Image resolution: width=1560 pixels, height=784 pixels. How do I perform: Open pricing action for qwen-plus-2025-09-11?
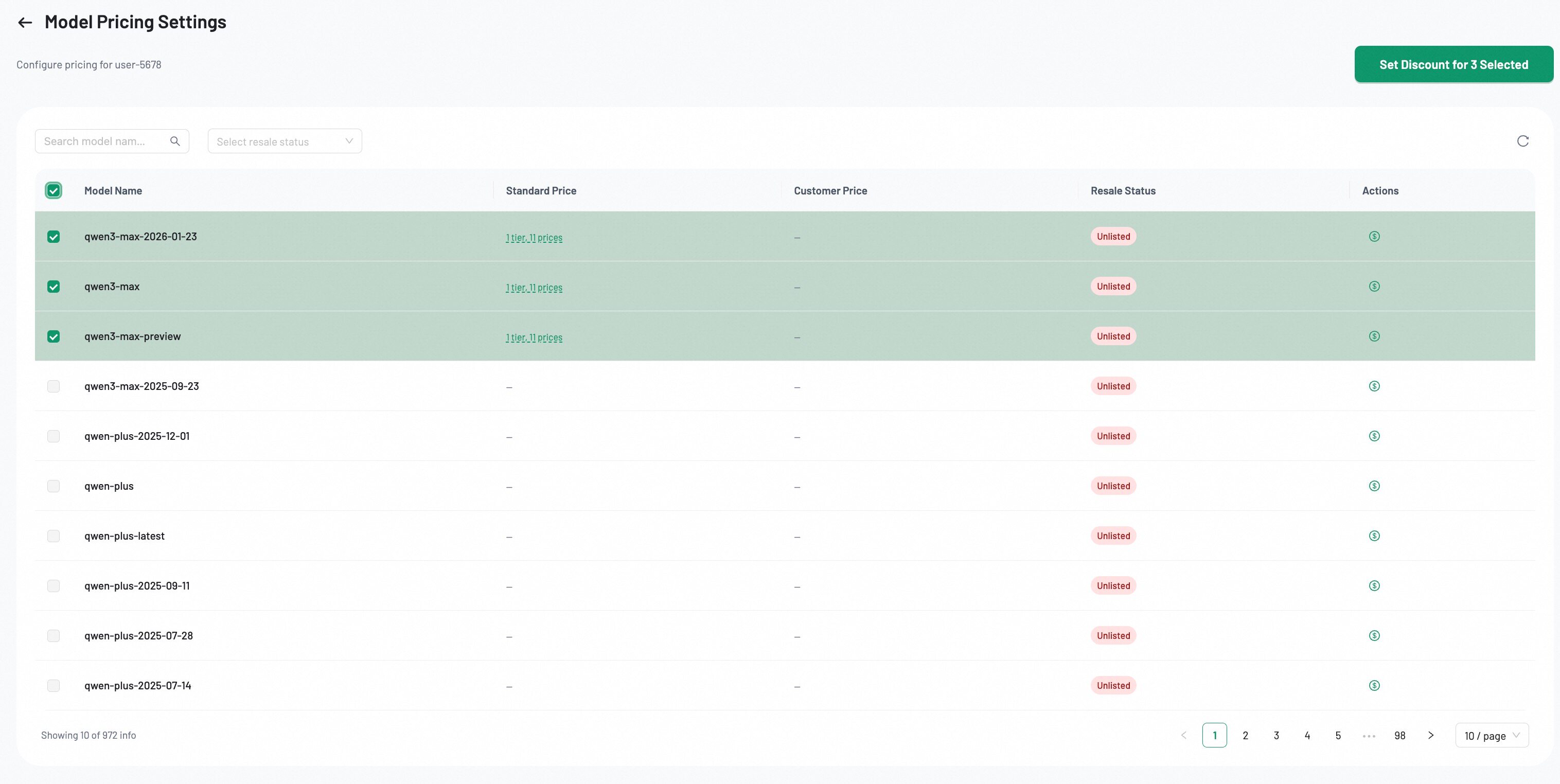(1374, 586)
